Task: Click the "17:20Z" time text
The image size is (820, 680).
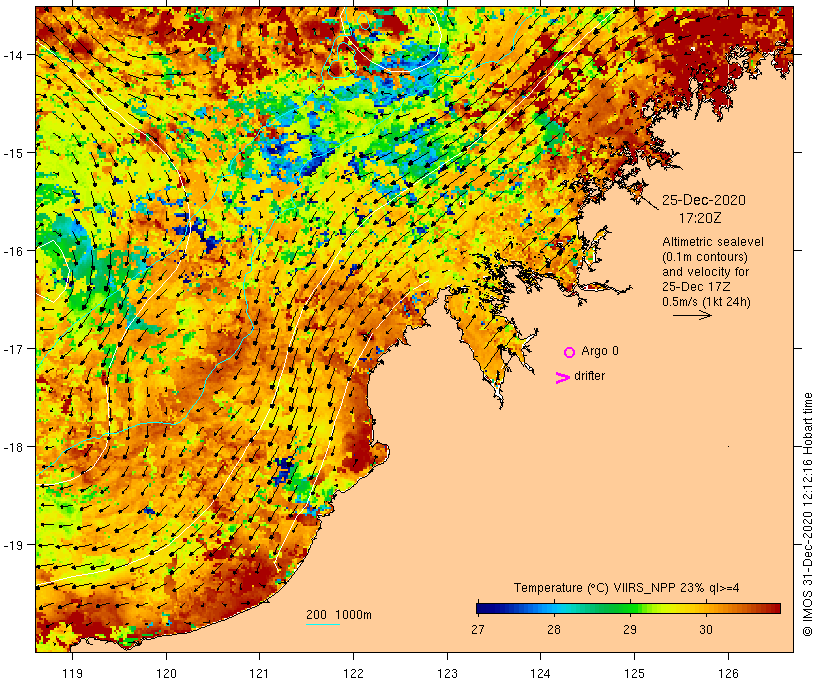Action: (x=700, y=218)
